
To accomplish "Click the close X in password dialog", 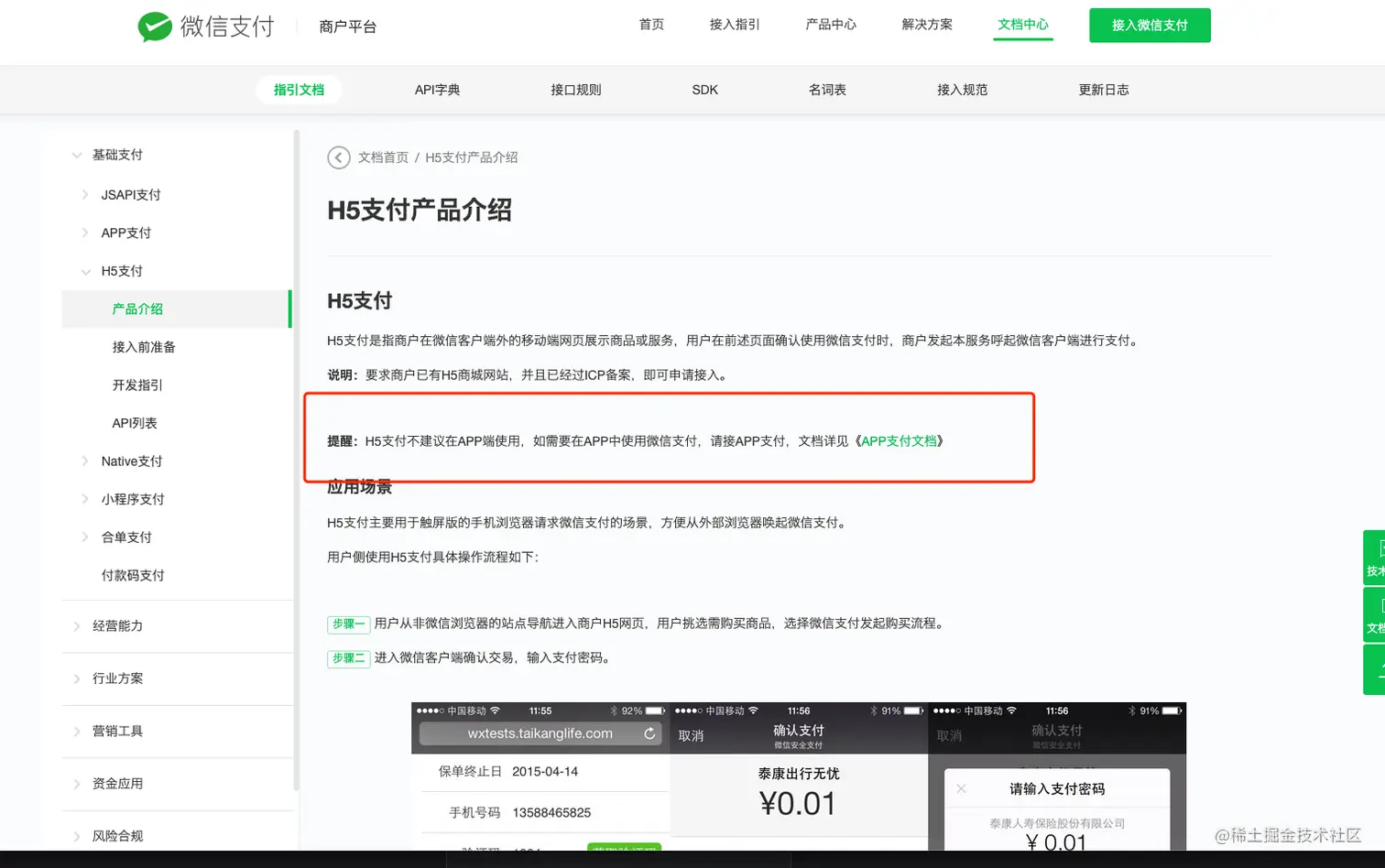I will [x=961, y=788].
